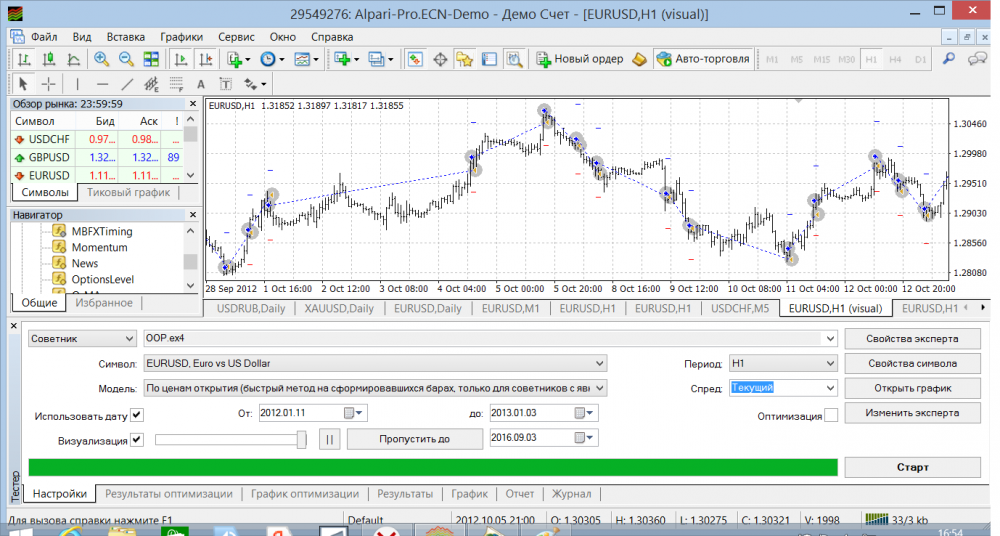Open the profiles icon
This screenshot has width=1000, height=536.
point(381,59)
